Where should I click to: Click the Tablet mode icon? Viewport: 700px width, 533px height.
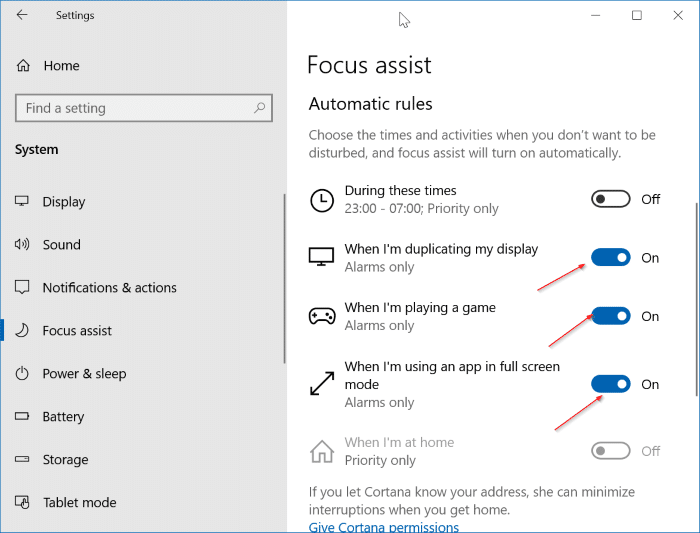coord(22,502)
